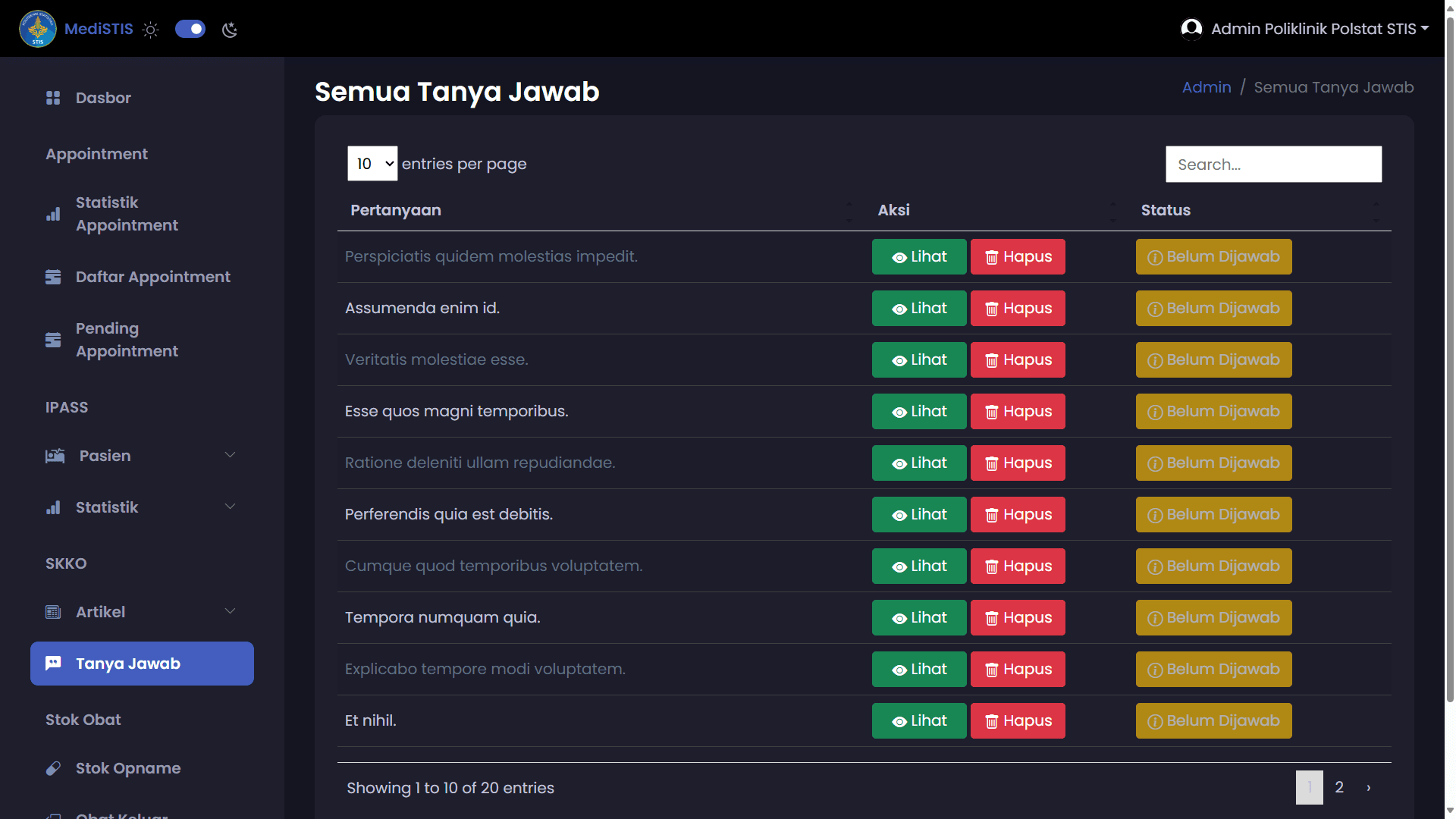Click the Statistik Appointment bar-chart icon
Screen dimensions: 1456x819
click(53, 215)
